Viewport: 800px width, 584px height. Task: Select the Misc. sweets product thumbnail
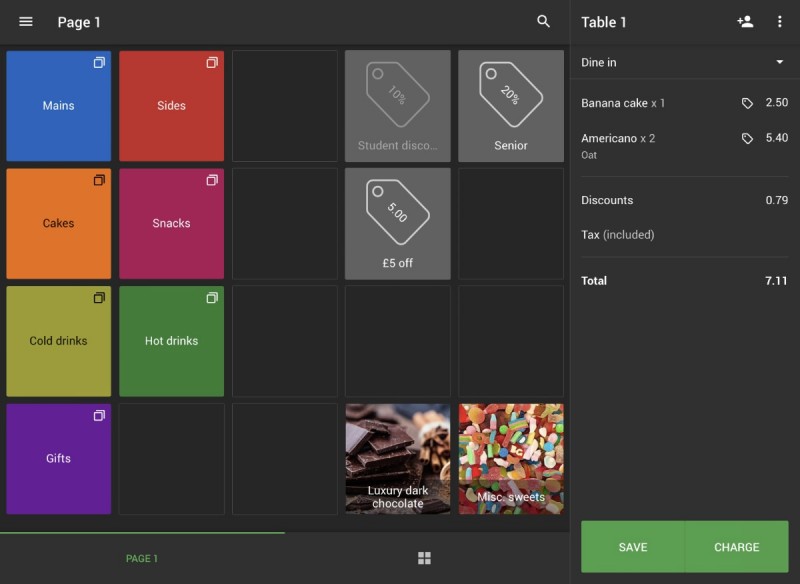510,458
